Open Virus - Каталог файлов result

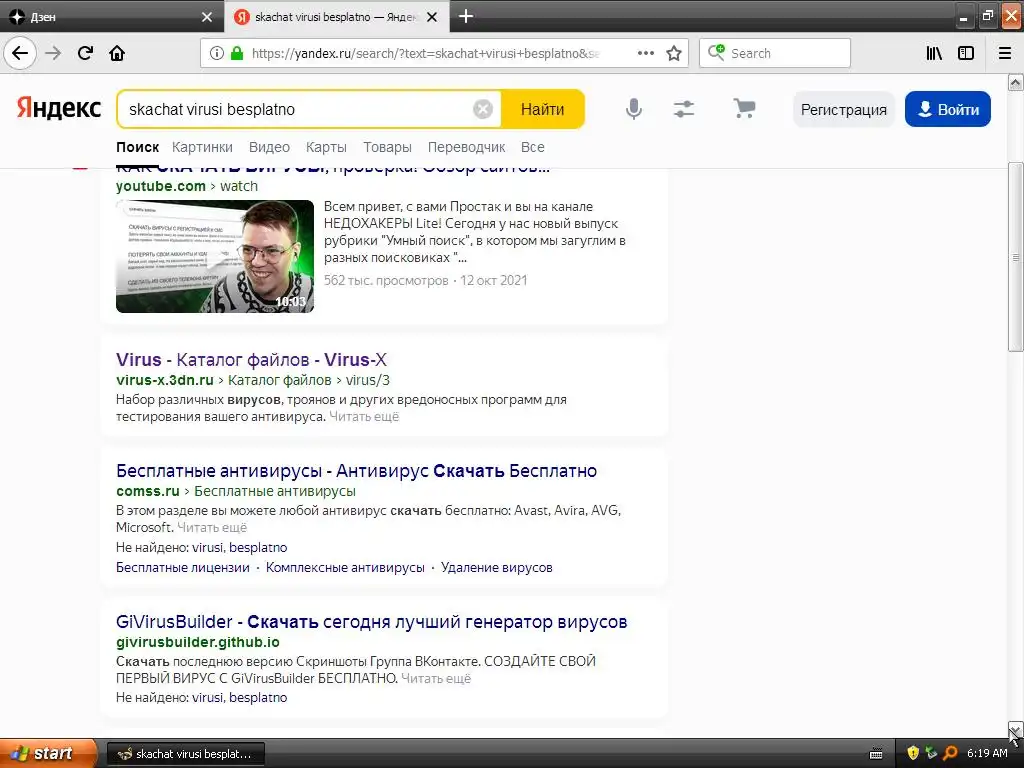[251, 360]
